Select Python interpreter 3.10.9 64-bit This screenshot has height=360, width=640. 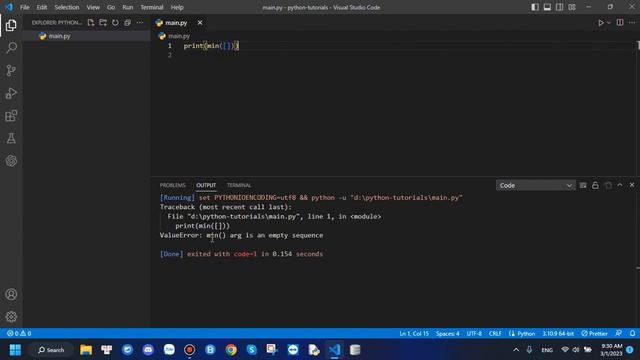558,333
